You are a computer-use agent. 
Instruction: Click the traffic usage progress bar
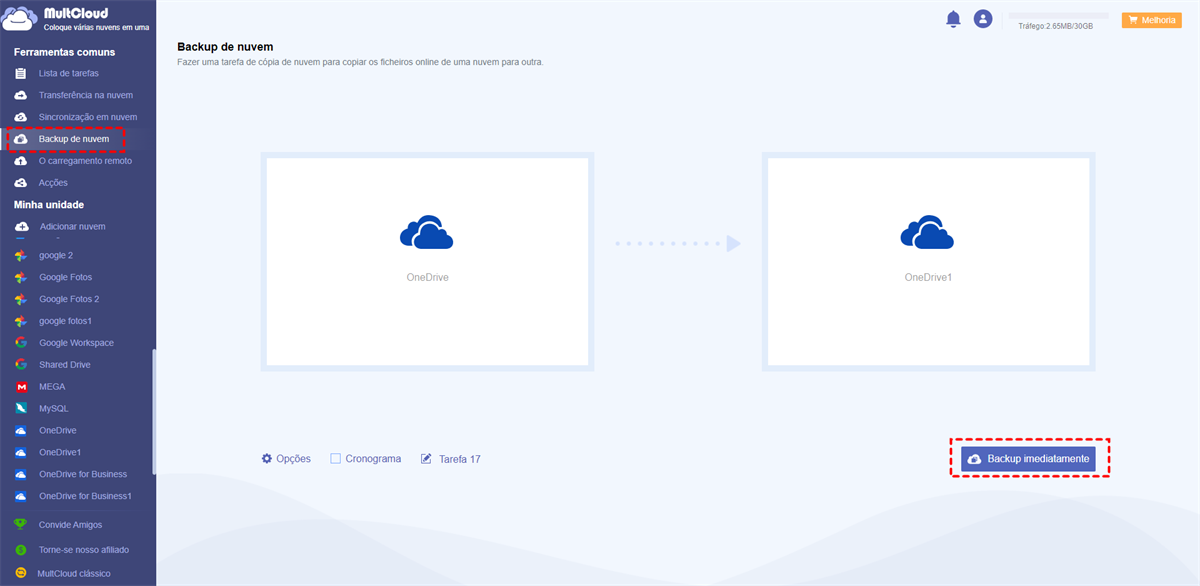1059,16
